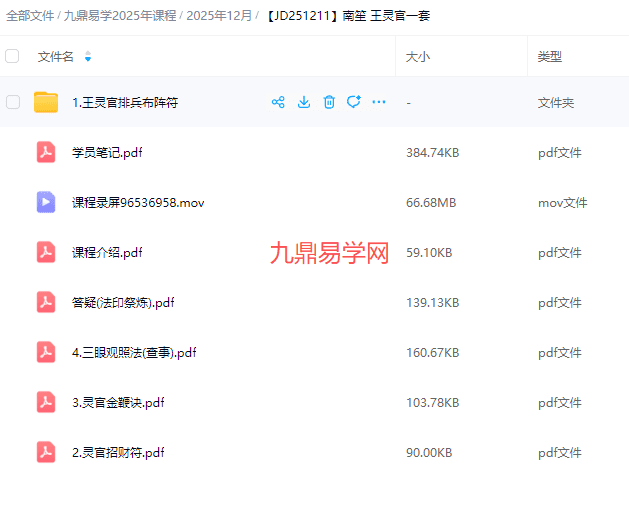This screenshot has height=512, width=629.
Task: Download the 1.王灵官排兵布阵符 folder
Action: (304, 102)
